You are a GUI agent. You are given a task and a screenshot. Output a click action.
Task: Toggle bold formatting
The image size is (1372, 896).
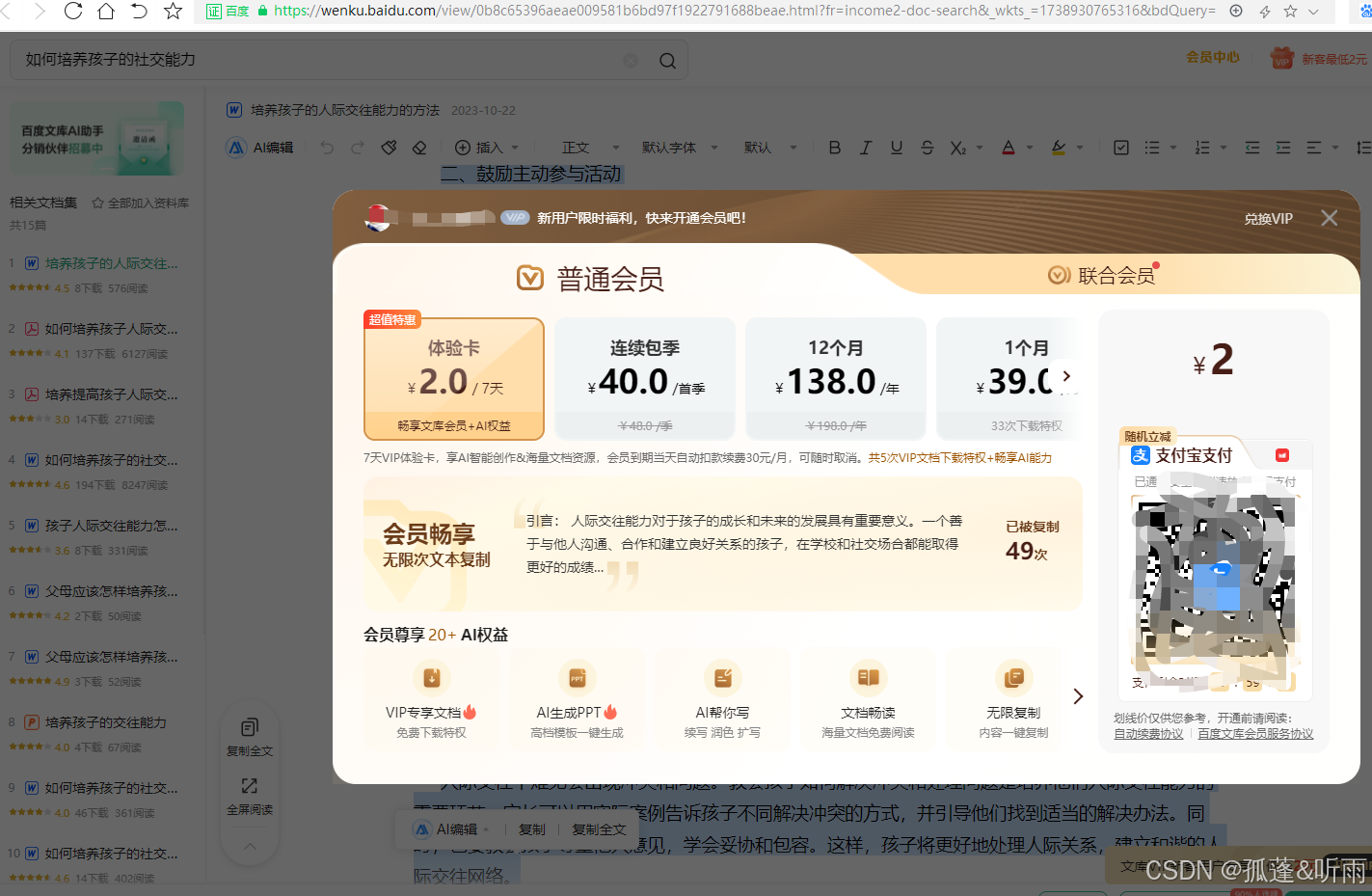pyautogui.click(x=835, y=148)
